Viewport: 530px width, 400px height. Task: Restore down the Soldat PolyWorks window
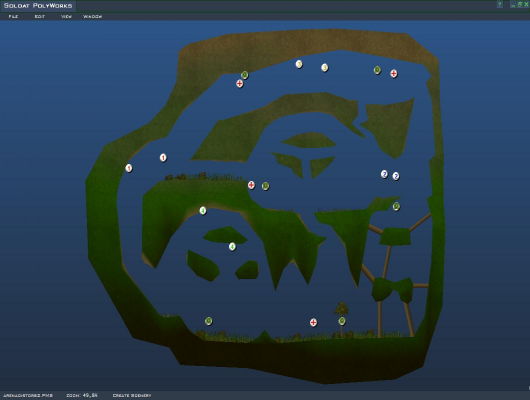coord(520,4)
